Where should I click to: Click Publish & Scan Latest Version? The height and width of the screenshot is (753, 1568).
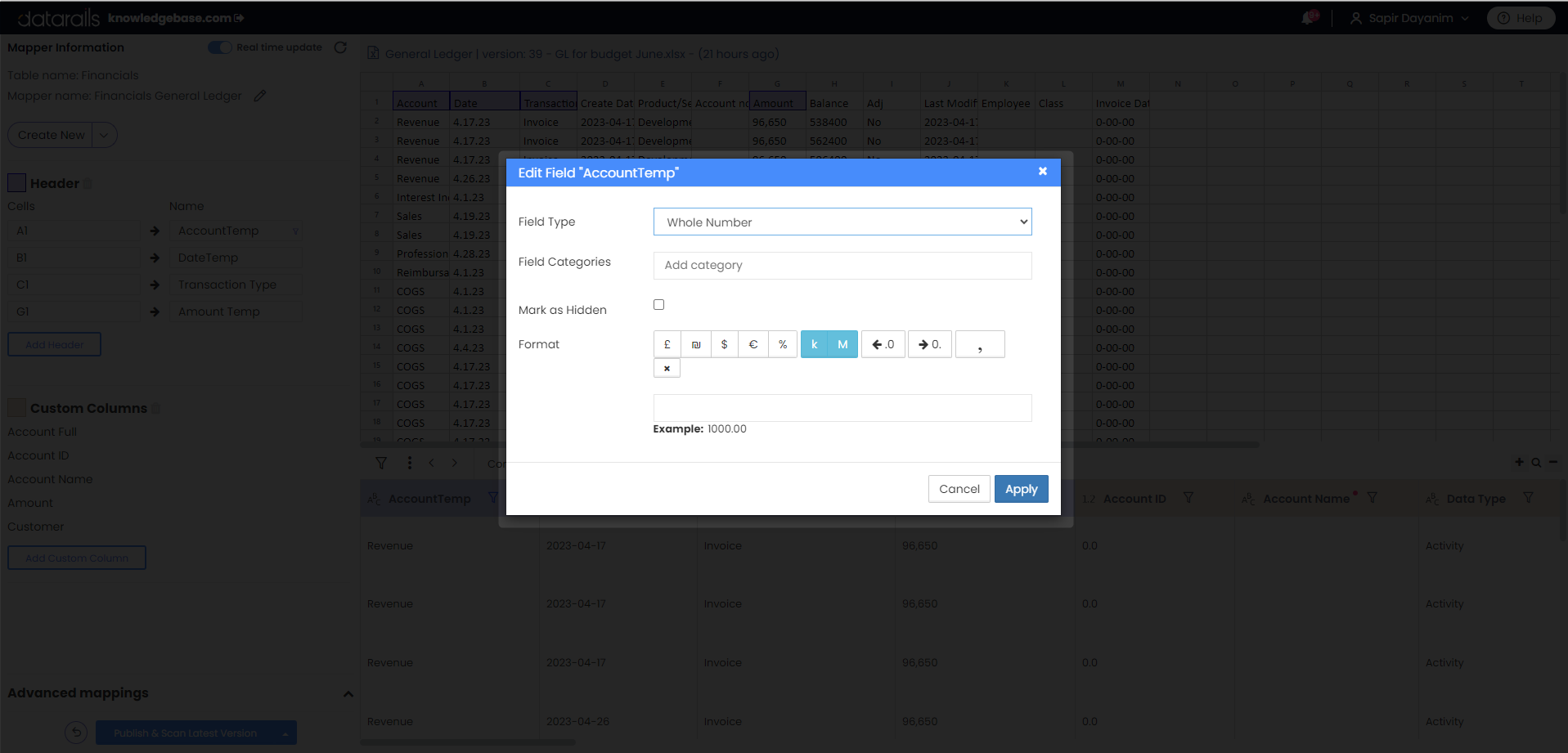point(185,733)
